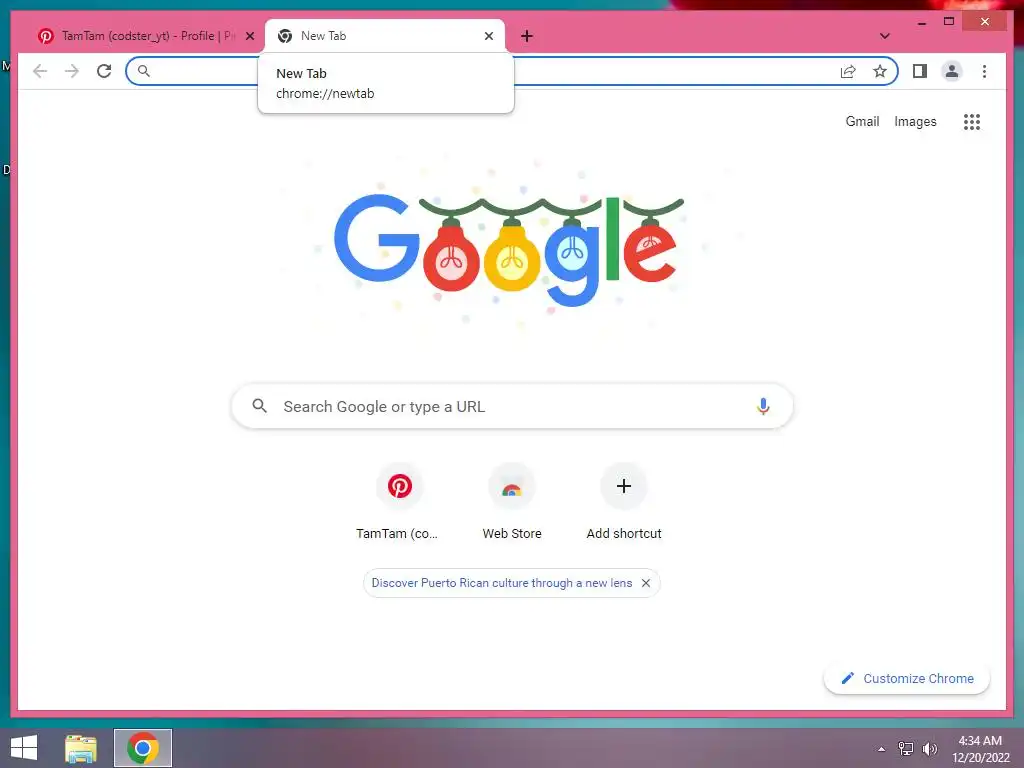Click Customize Chrome button
Image resolution: width=1024 pixels, height=768 pixels.
907,679
